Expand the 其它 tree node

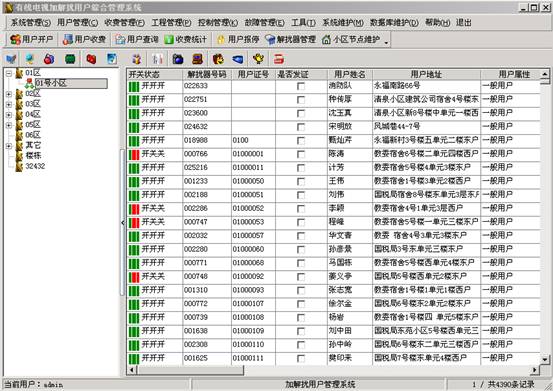(x=9, y=146)
